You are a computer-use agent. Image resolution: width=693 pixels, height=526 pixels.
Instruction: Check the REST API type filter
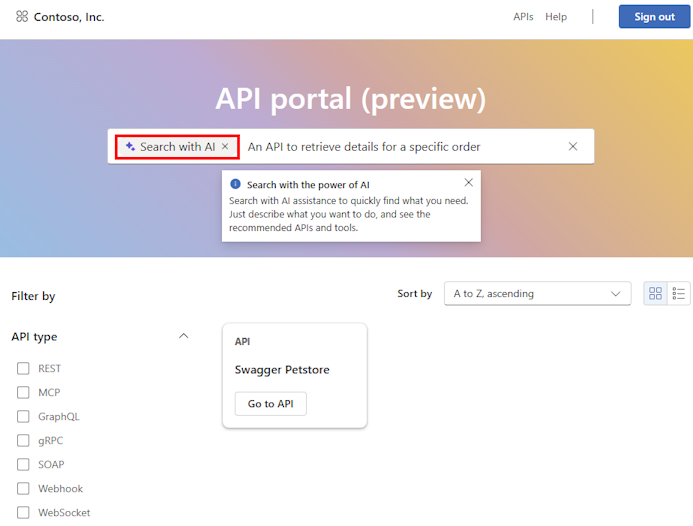point(23,368)
